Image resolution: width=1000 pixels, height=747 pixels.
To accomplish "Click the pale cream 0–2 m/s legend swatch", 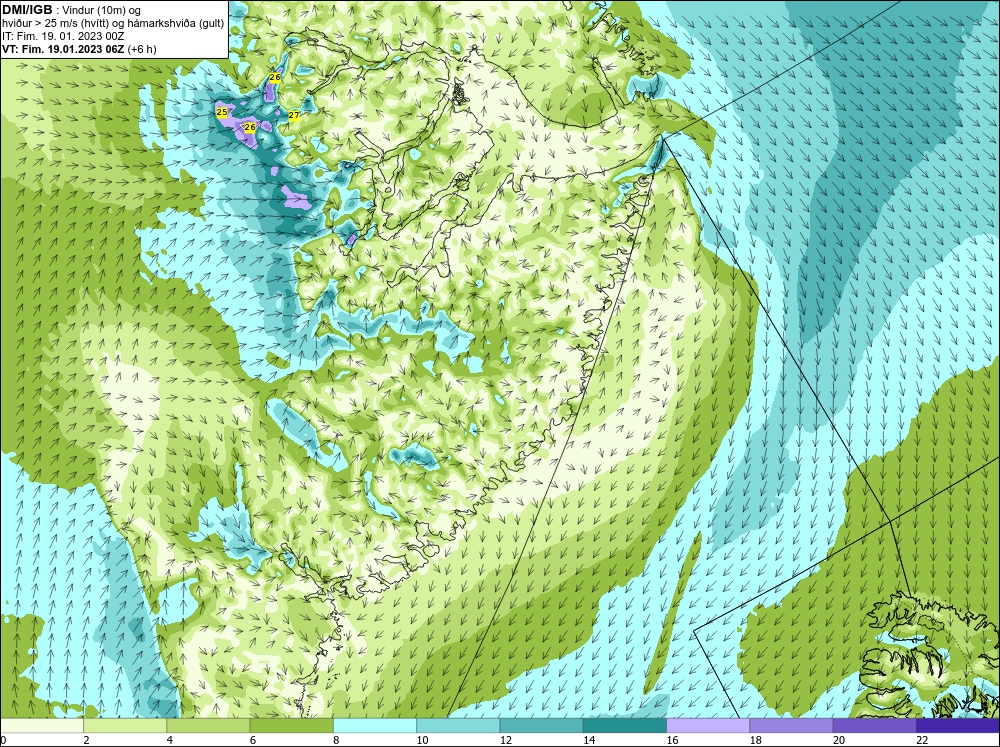I will (41, 725).
